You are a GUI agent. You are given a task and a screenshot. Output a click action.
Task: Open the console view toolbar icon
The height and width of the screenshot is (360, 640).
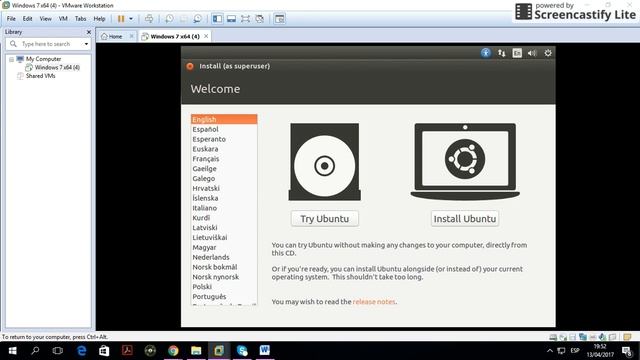tap(280, 19)
